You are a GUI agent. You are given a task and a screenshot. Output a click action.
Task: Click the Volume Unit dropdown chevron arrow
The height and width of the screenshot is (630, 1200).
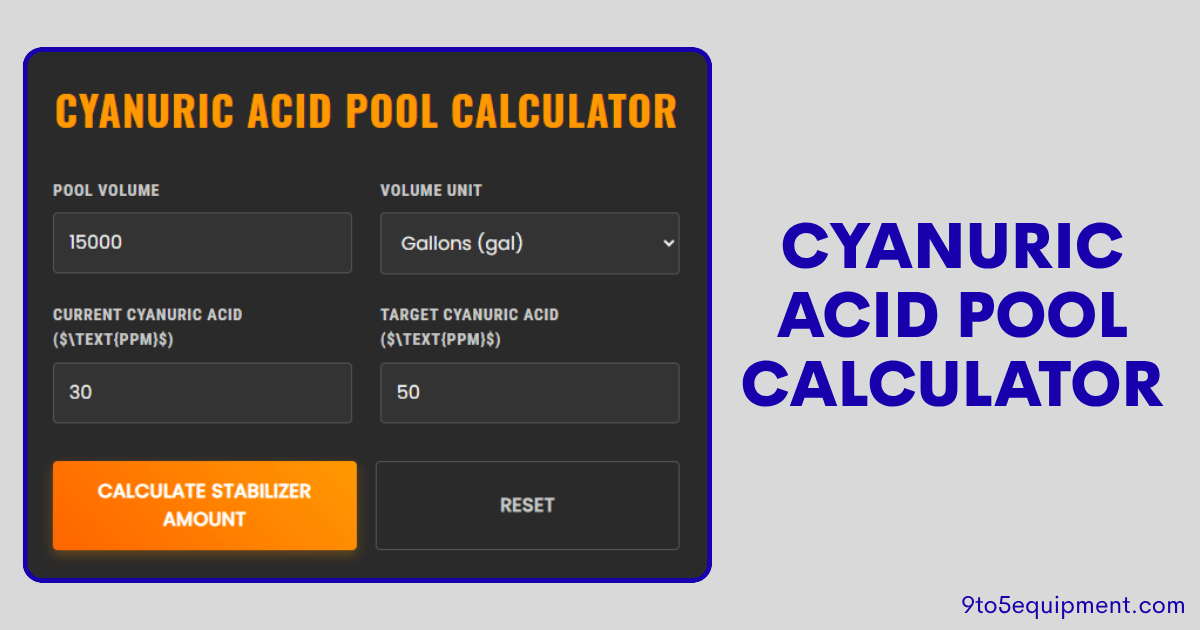[668, 243]
